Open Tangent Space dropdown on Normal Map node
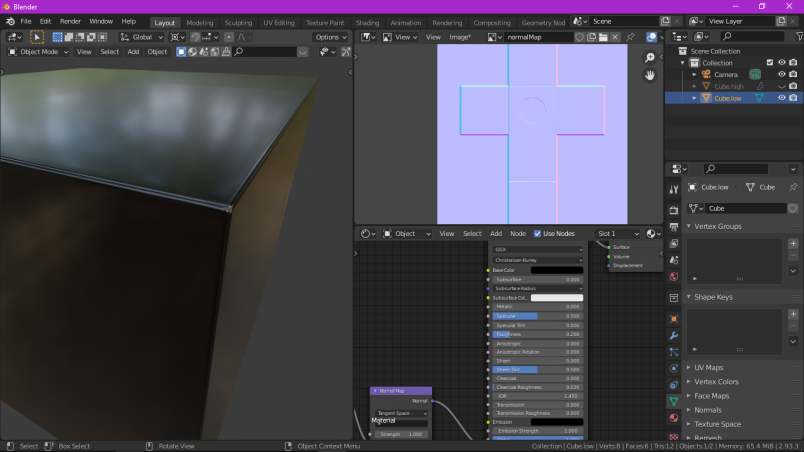The image size is (804, 452). [x=401, y=413]
